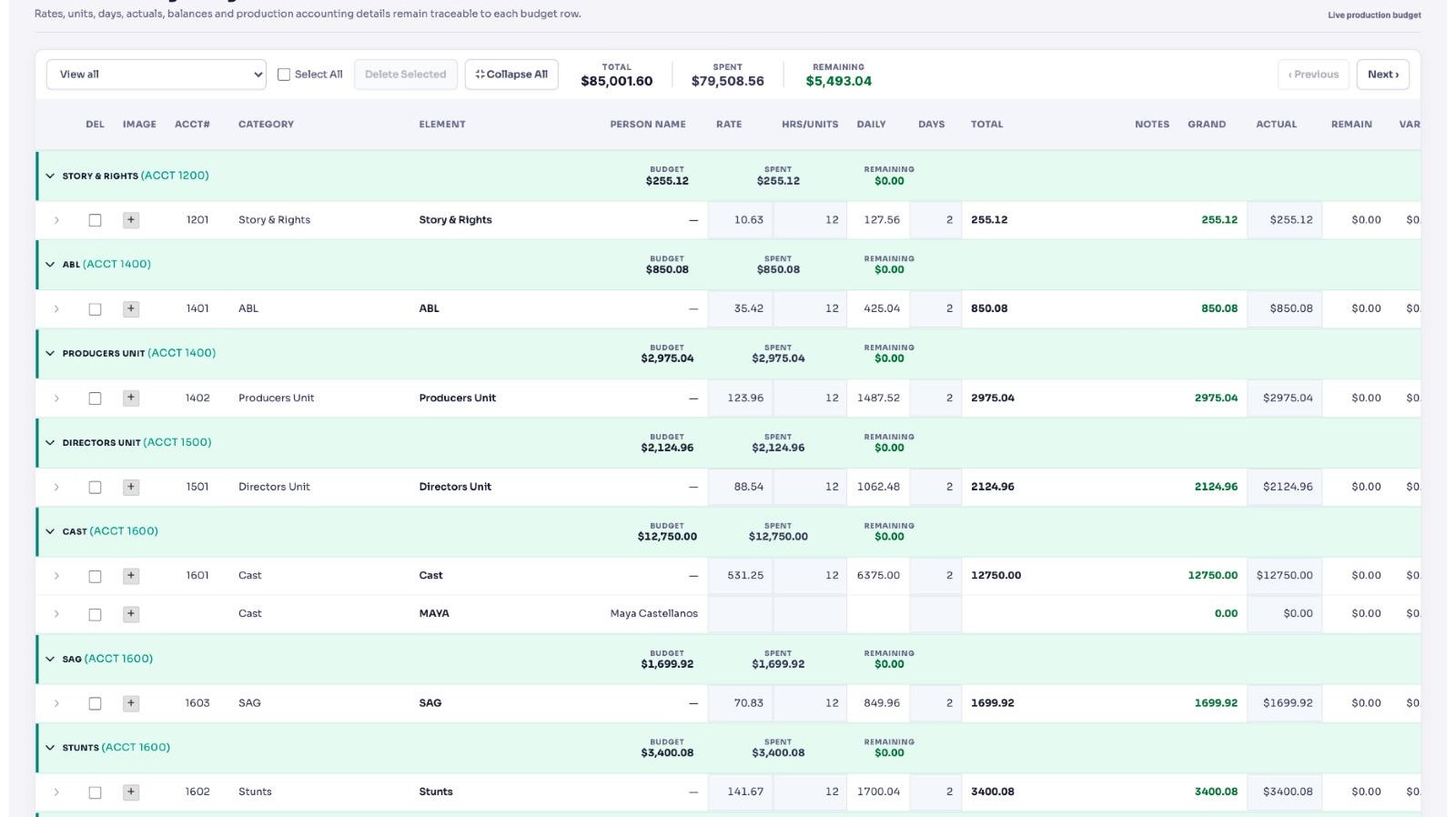Expand row chevron for MAYA row
Image resolution: width=1456 pixels, height=817 pixels.
56,614
